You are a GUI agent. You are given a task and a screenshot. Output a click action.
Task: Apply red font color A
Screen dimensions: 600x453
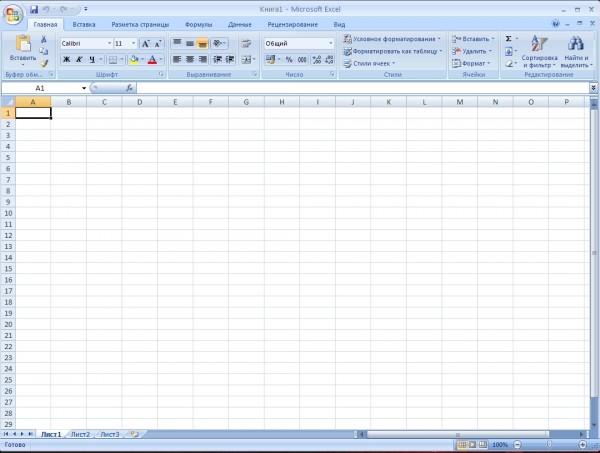[152, 59]
